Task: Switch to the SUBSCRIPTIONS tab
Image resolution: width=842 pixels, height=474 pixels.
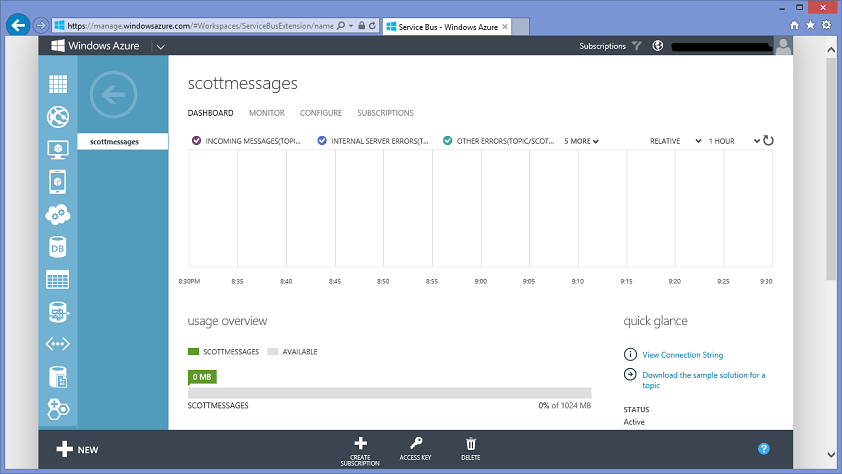Action: tap(386, 113)
